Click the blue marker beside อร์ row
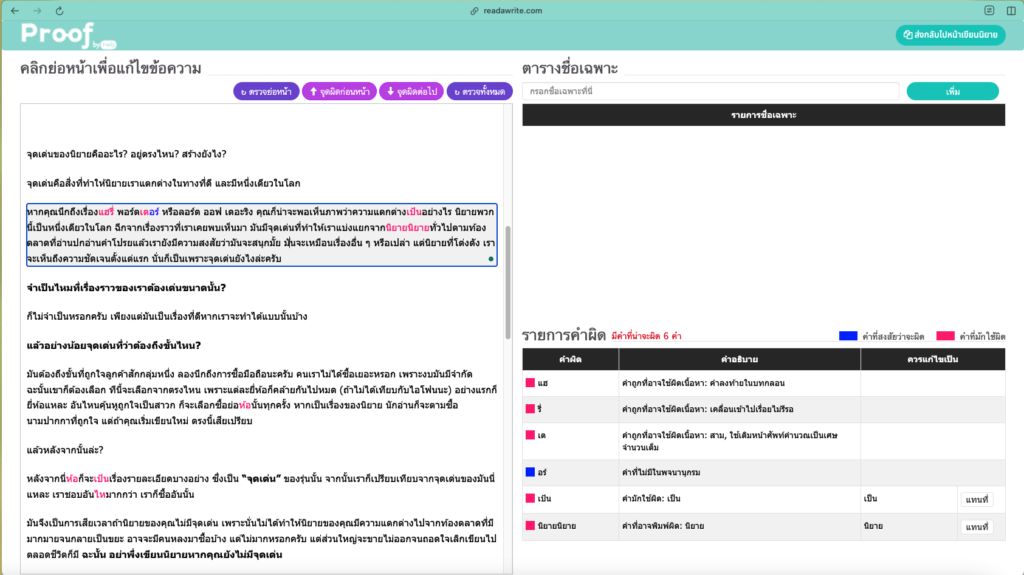 530,471
